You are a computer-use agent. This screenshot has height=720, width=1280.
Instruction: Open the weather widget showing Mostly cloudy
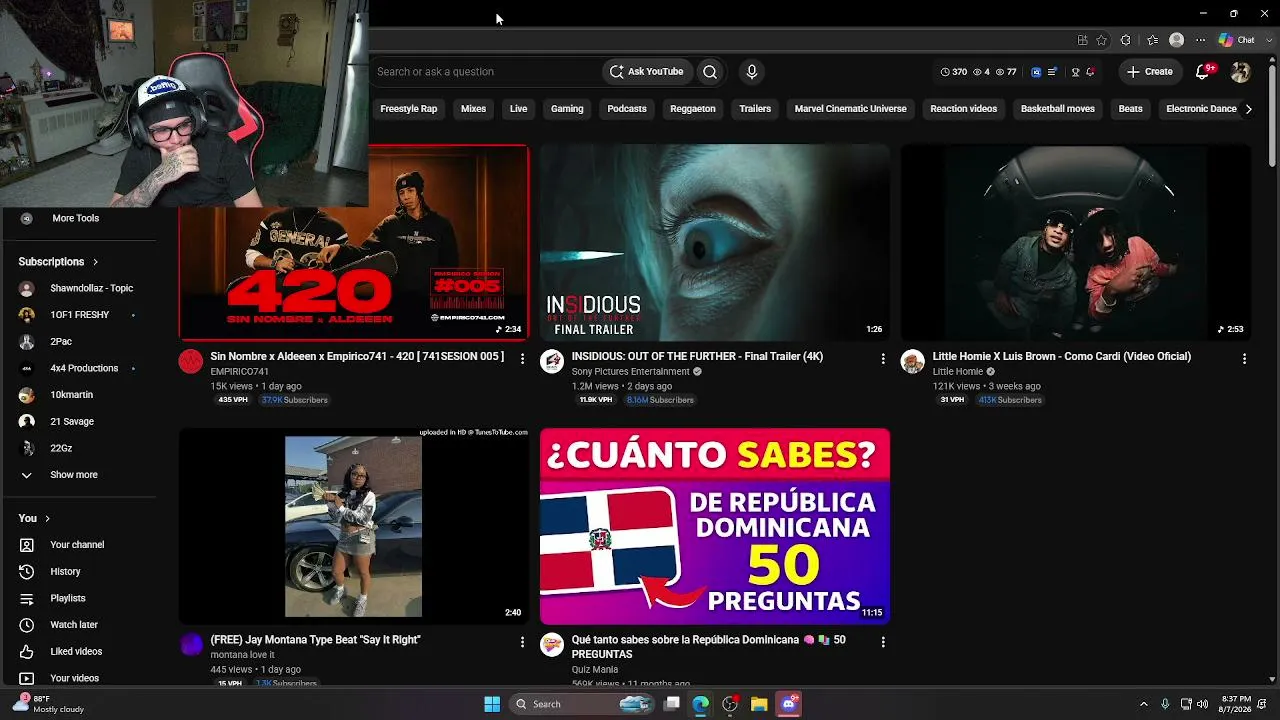pos(48,704)
